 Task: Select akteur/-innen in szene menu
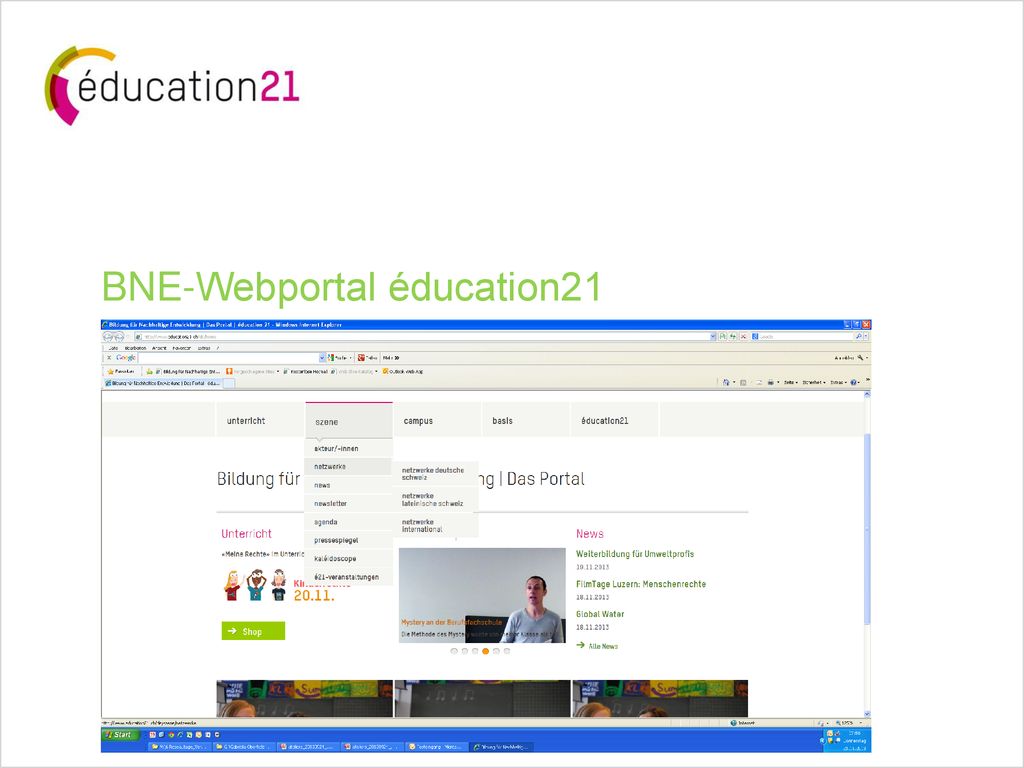(x=349, y=449)
